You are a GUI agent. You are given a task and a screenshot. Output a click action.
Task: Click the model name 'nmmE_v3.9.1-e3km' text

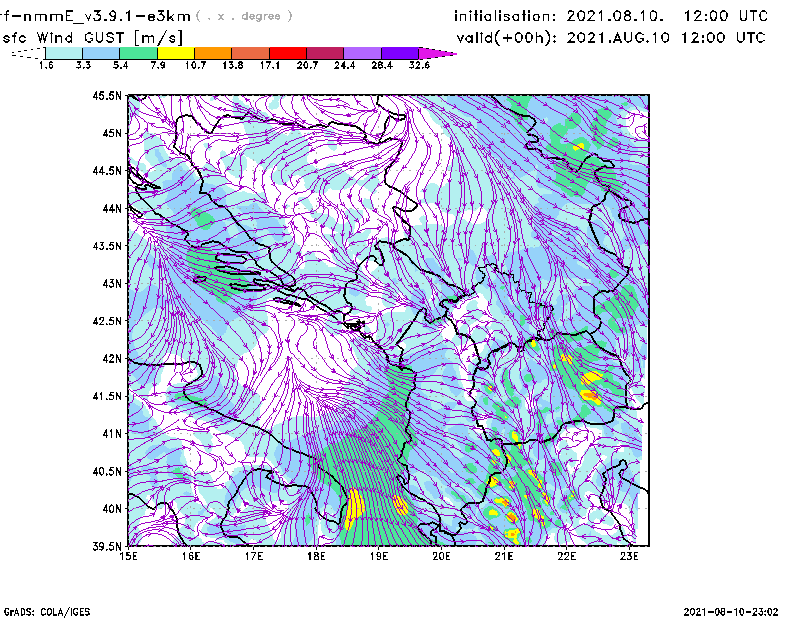[x=106, y=16]
